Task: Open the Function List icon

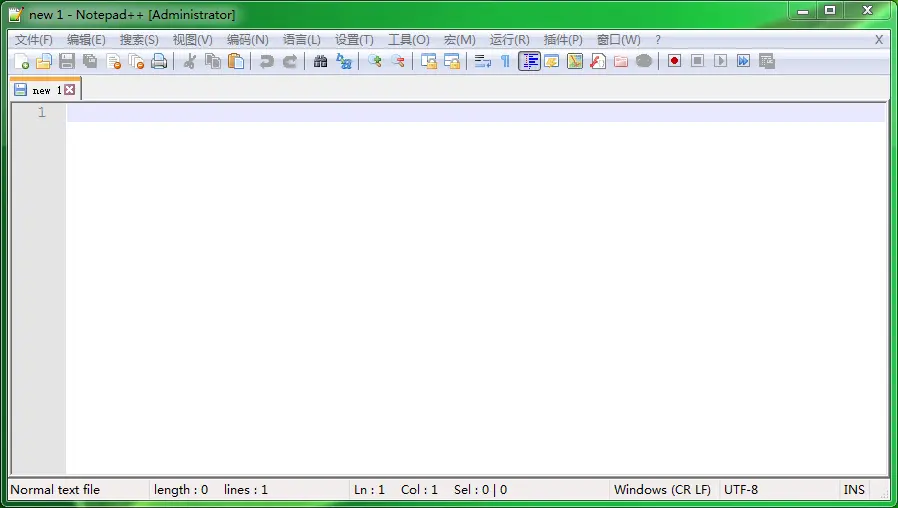Action: pyautogui.click(x=598, y=61)
